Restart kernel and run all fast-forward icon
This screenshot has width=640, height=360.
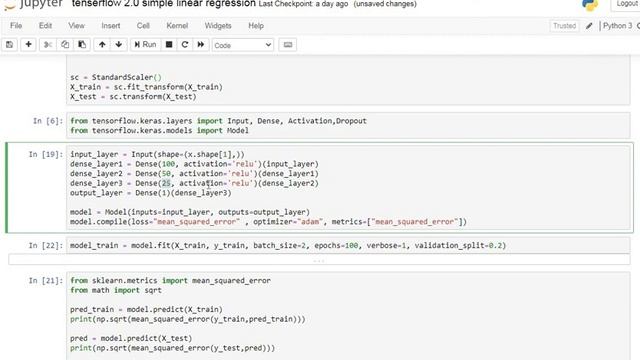pyautogui.click(x=200, y=44)
